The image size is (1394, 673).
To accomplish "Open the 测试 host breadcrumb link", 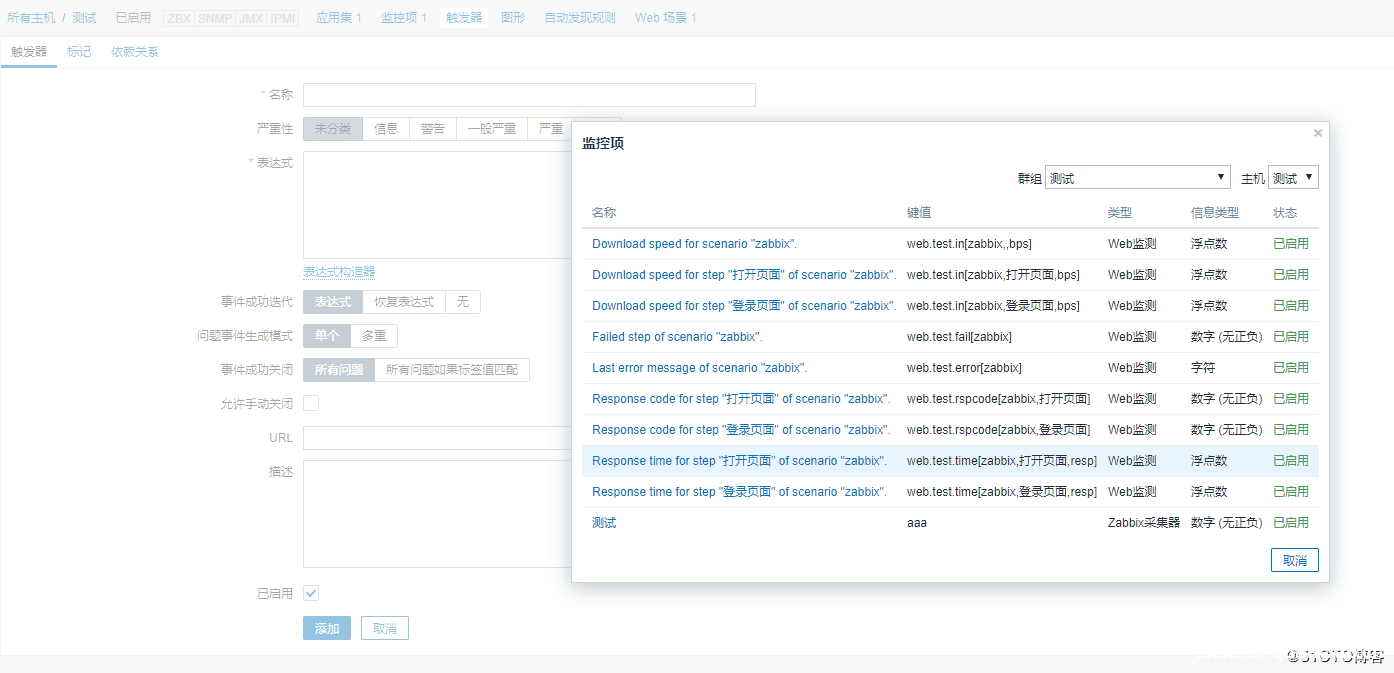I will 84,18.
